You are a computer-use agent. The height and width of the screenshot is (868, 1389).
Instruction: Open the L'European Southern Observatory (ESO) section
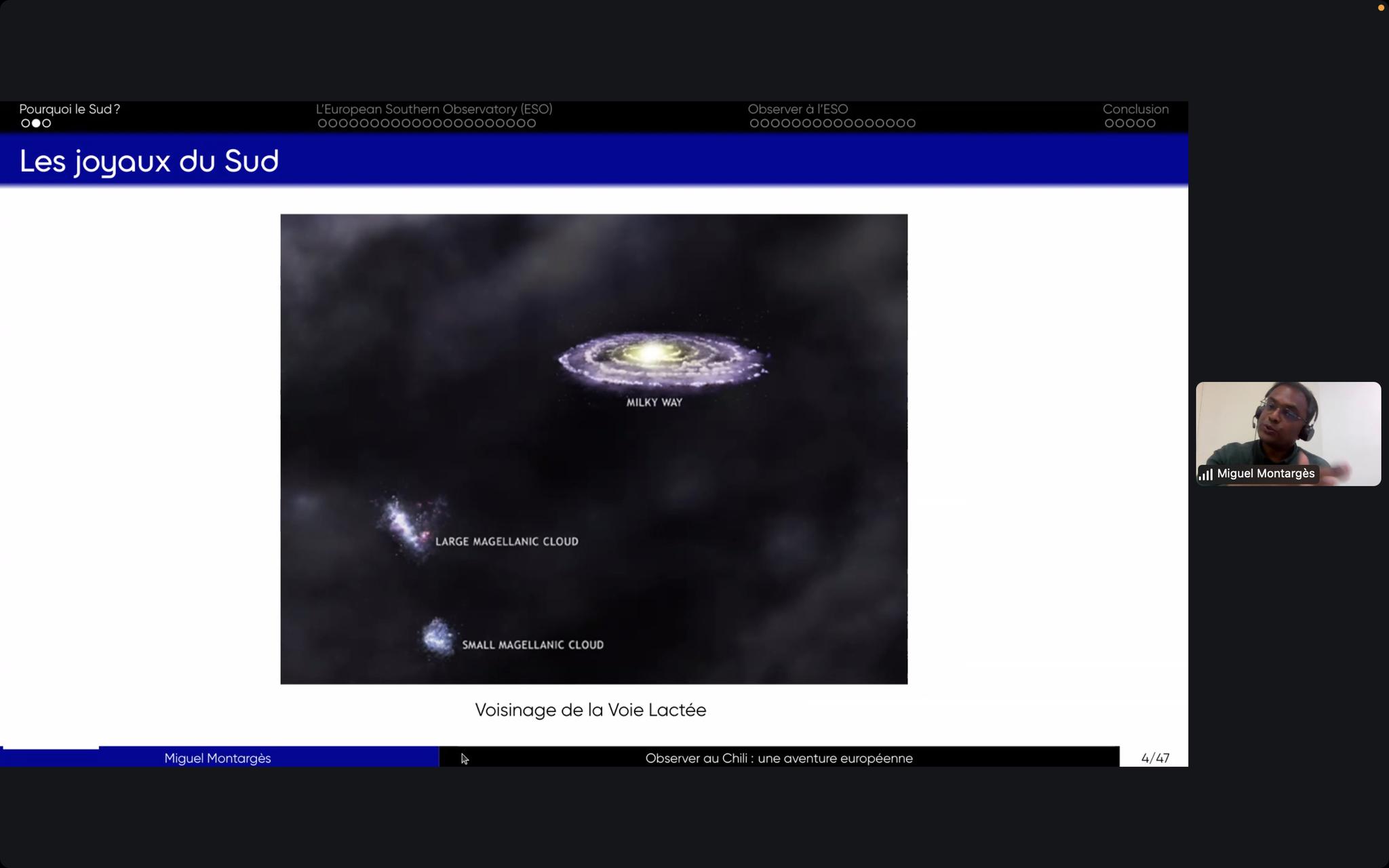(434, 109)
